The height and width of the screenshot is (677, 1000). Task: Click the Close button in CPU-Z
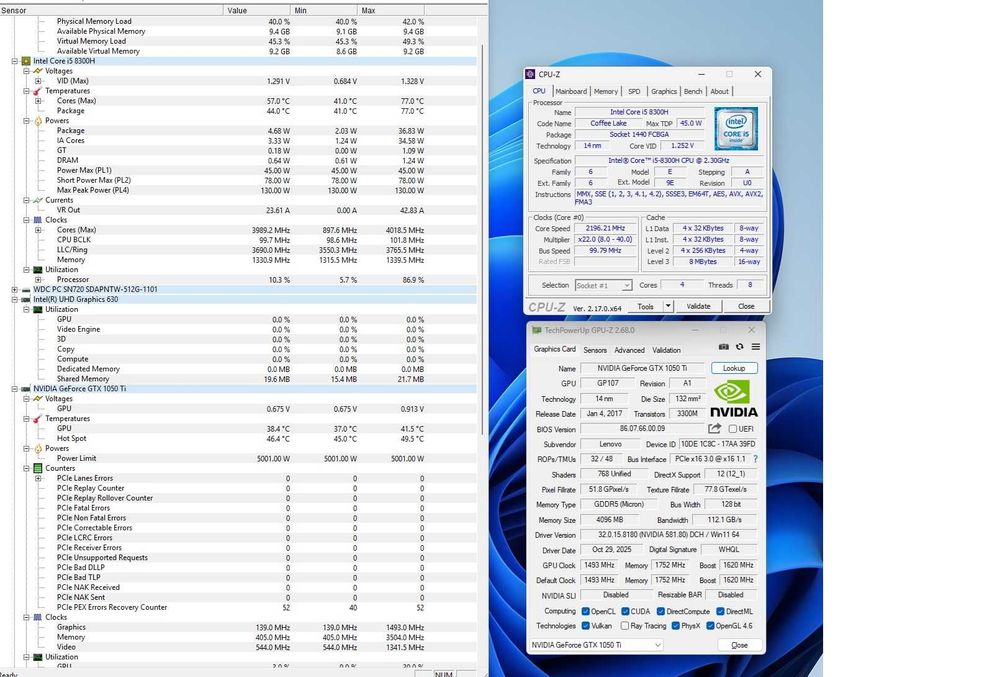746,307
